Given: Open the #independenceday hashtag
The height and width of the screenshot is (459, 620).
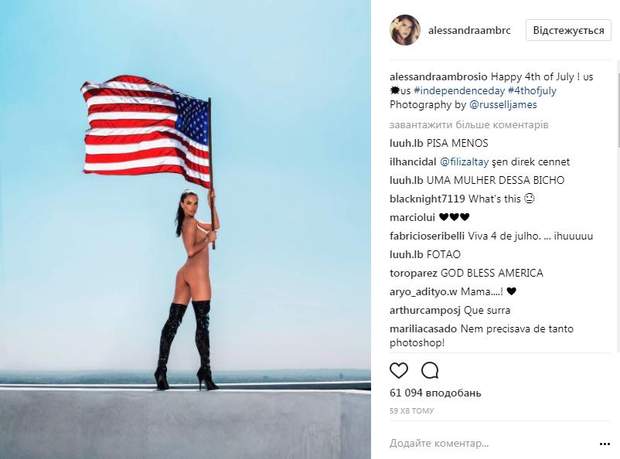Looking at the screenshot, I should tap(459, 91).
